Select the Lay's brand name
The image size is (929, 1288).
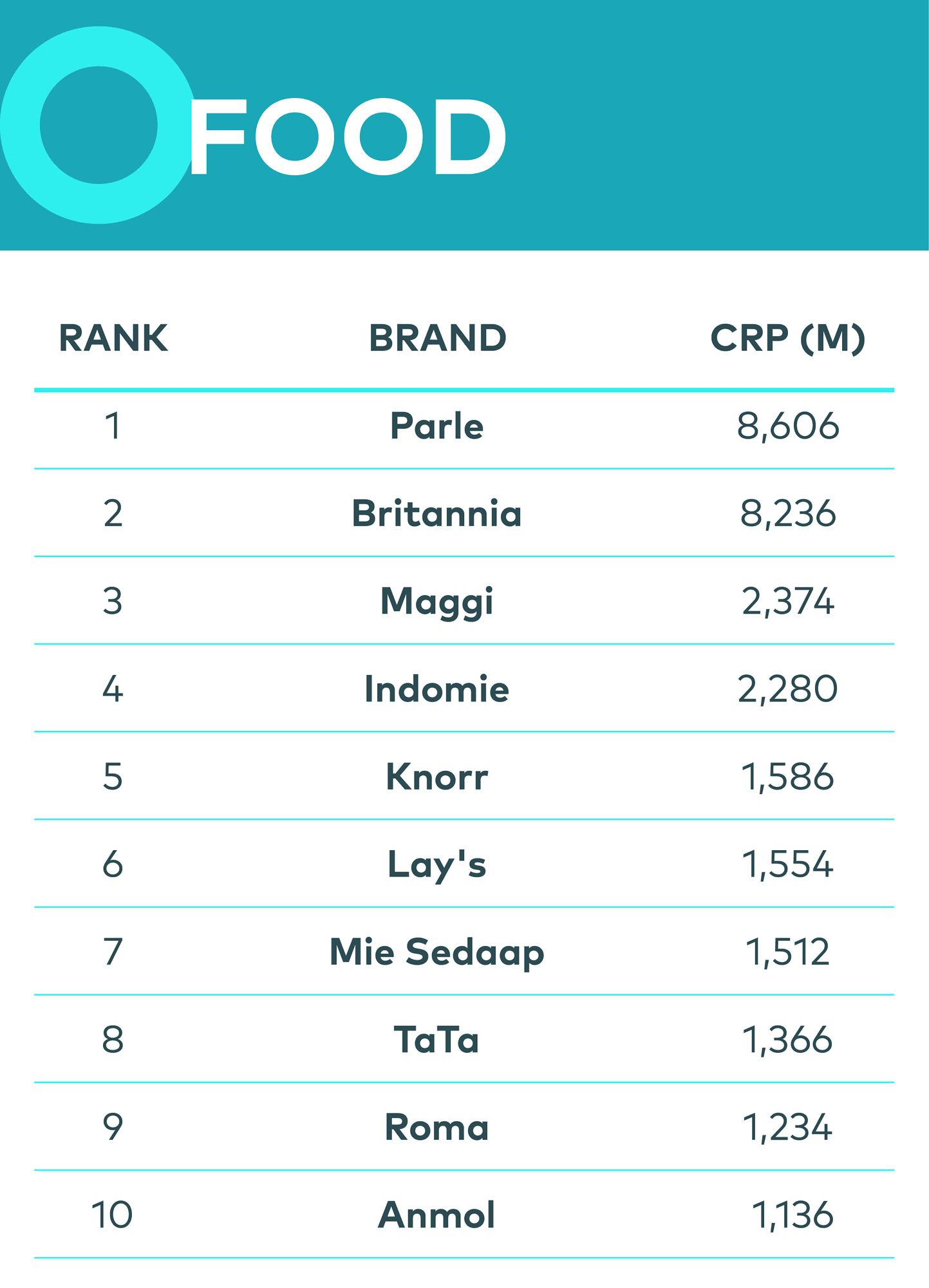pos(437,864)
